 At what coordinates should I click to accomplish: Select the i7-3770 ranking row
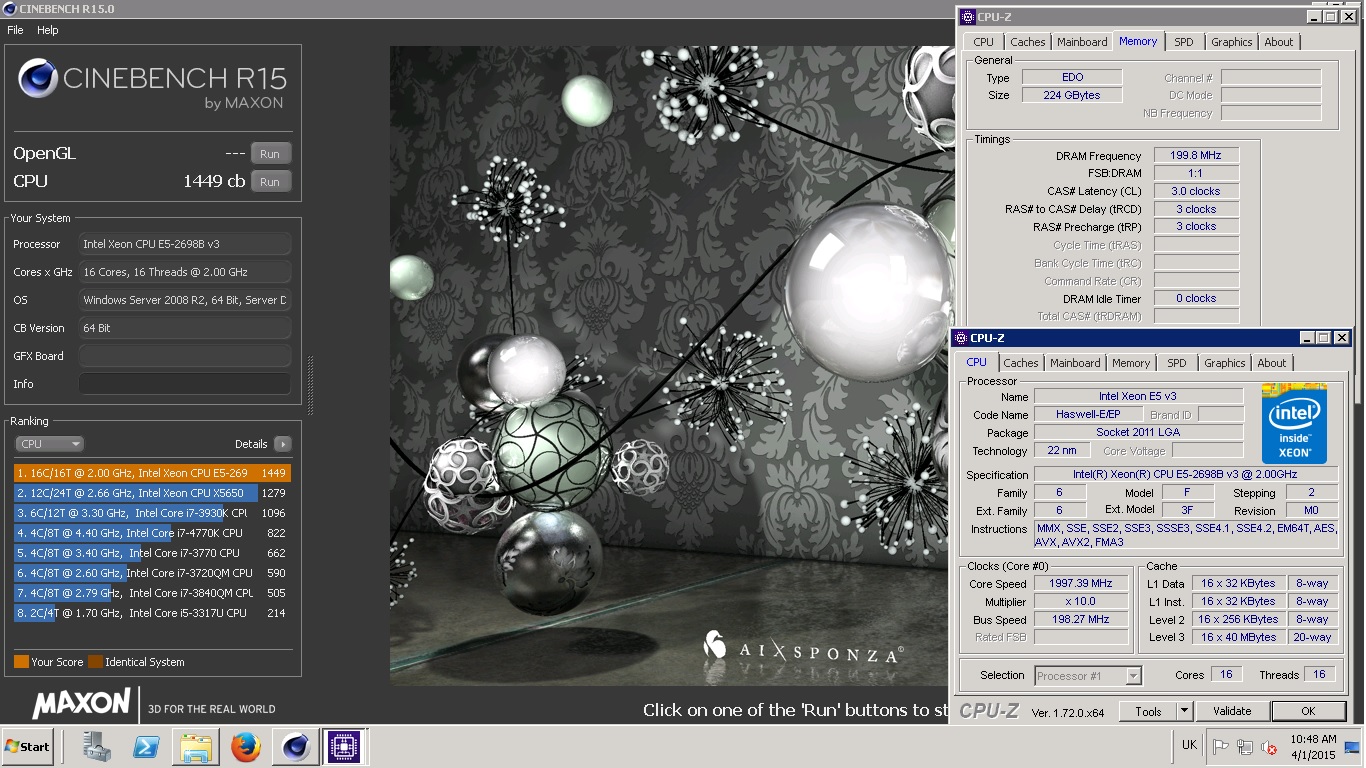click(152, 553)
